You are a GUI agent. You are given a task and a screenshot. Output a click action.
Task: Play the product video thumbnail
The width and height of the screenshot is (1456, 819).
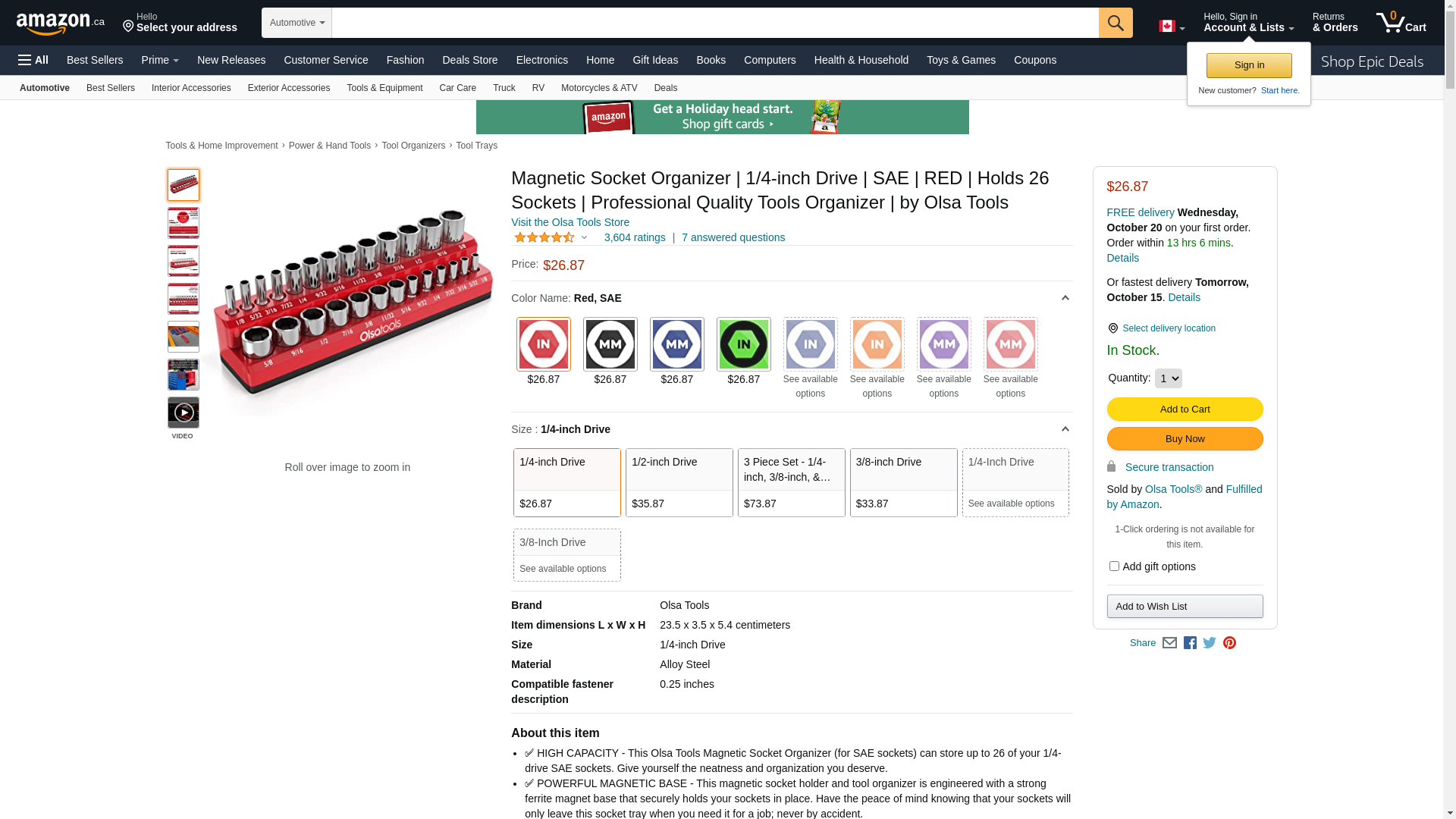183,413
